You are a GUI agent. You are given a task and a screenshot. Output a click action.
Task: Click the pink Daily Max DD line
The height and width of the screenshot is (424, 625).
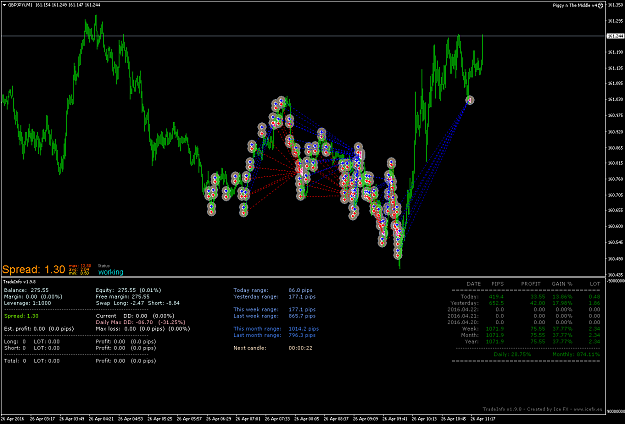pyautogui.click(x=140, y=322)
